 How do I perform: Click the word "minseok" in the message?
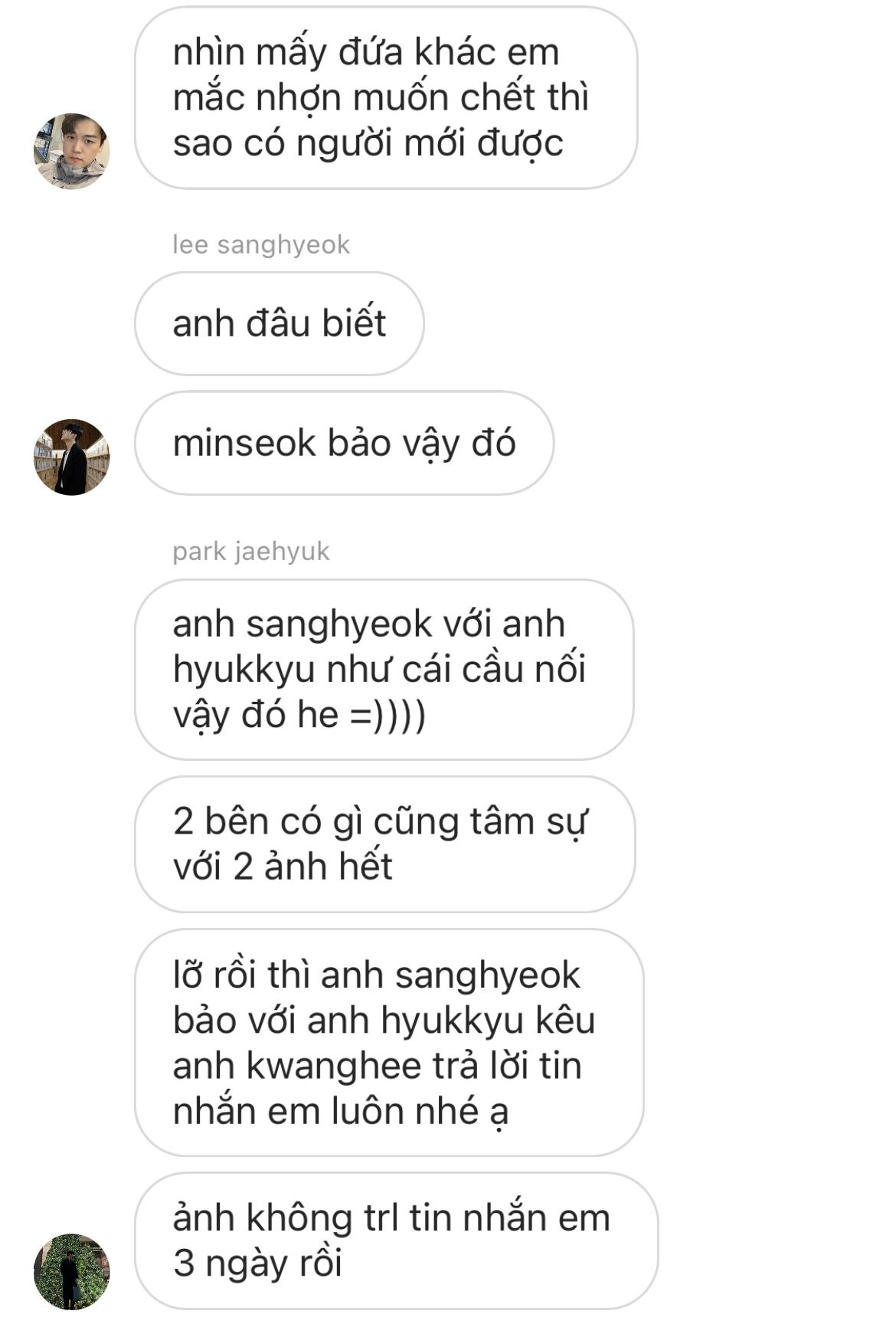[244, 443]
